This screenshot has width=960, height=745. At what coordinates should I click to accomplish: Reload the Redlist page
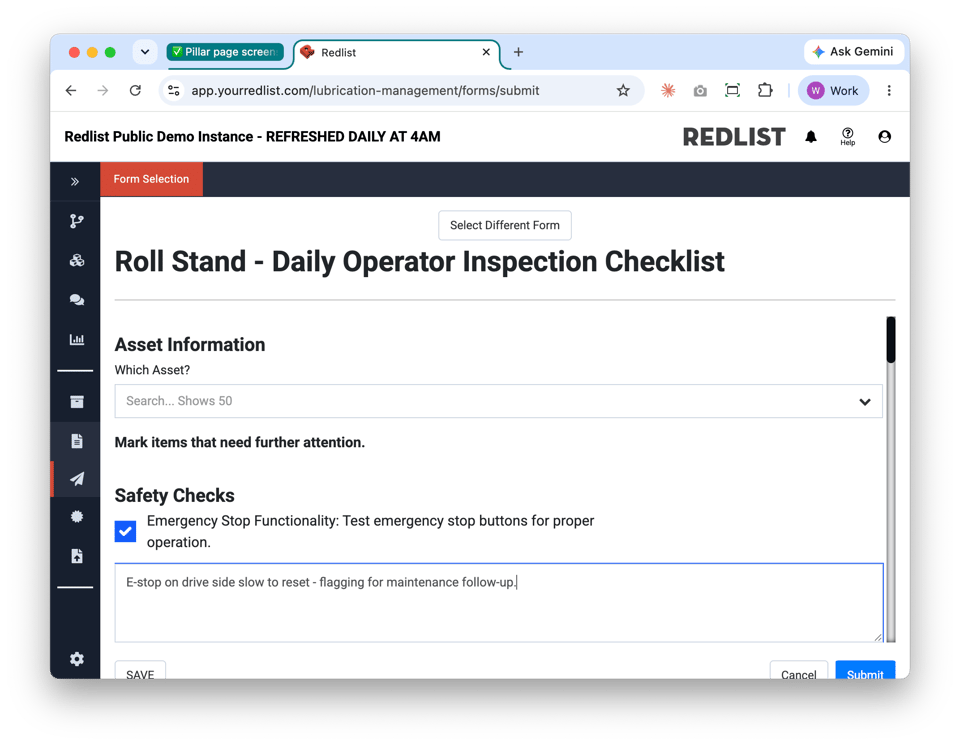[135, 91]
